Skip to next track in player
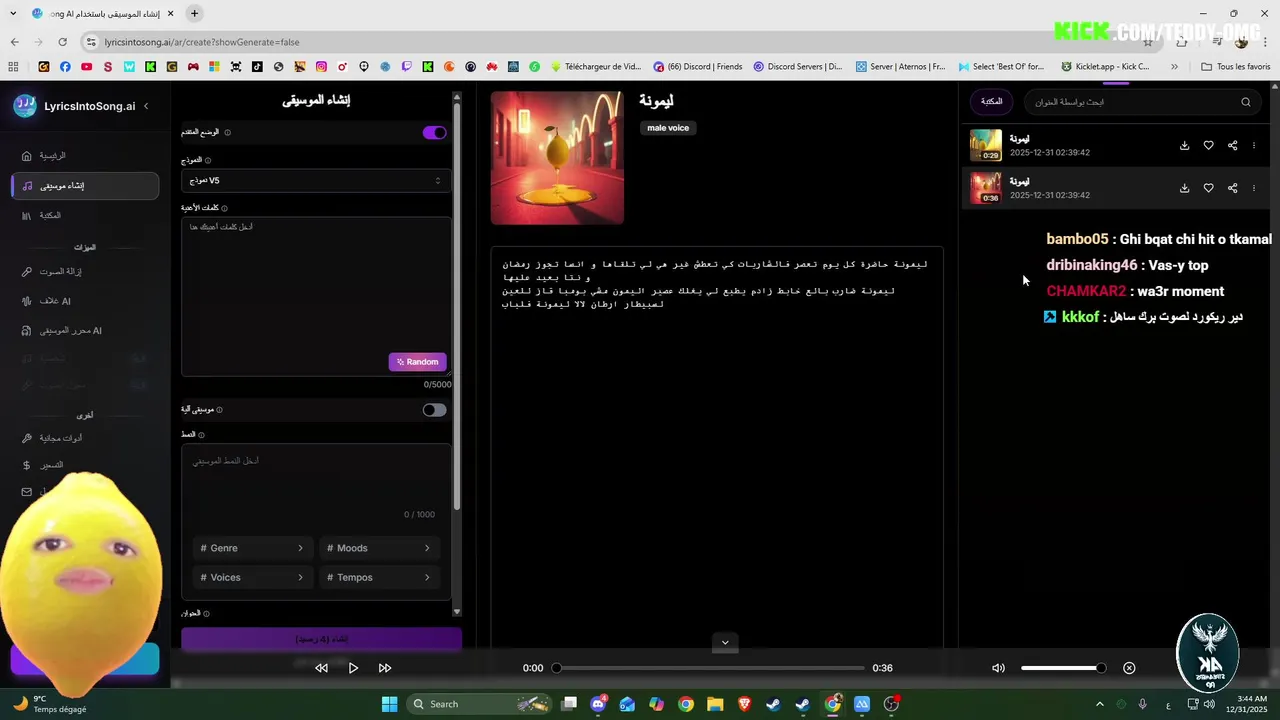The width and height of the screenshot is (1280, 720). [x=385, y=668]
